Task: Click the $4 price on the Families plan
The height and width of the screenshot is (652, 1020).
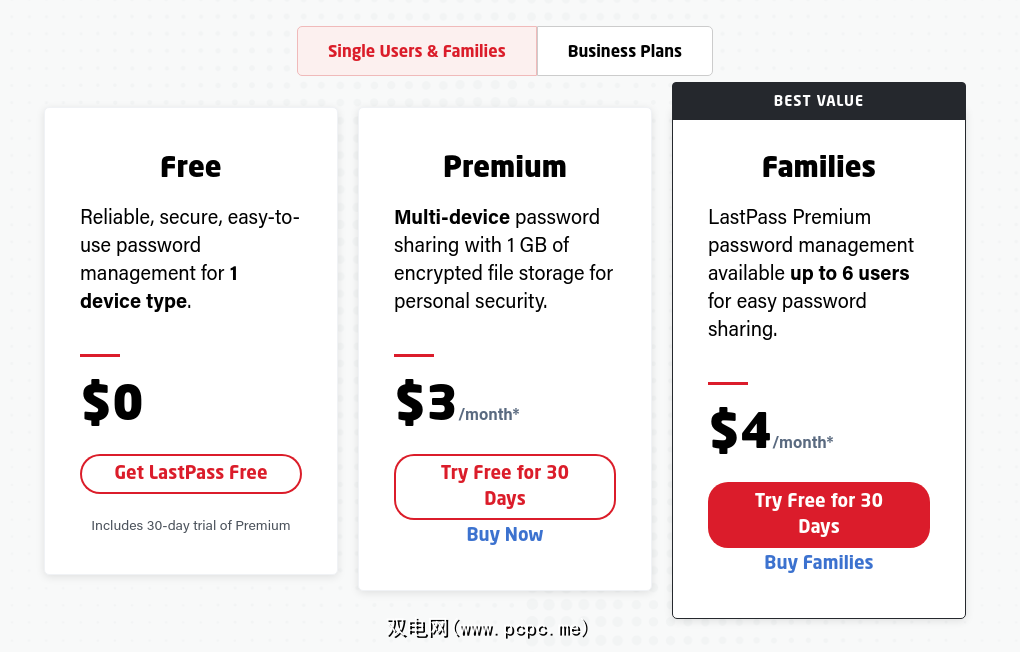Action: 740,430
